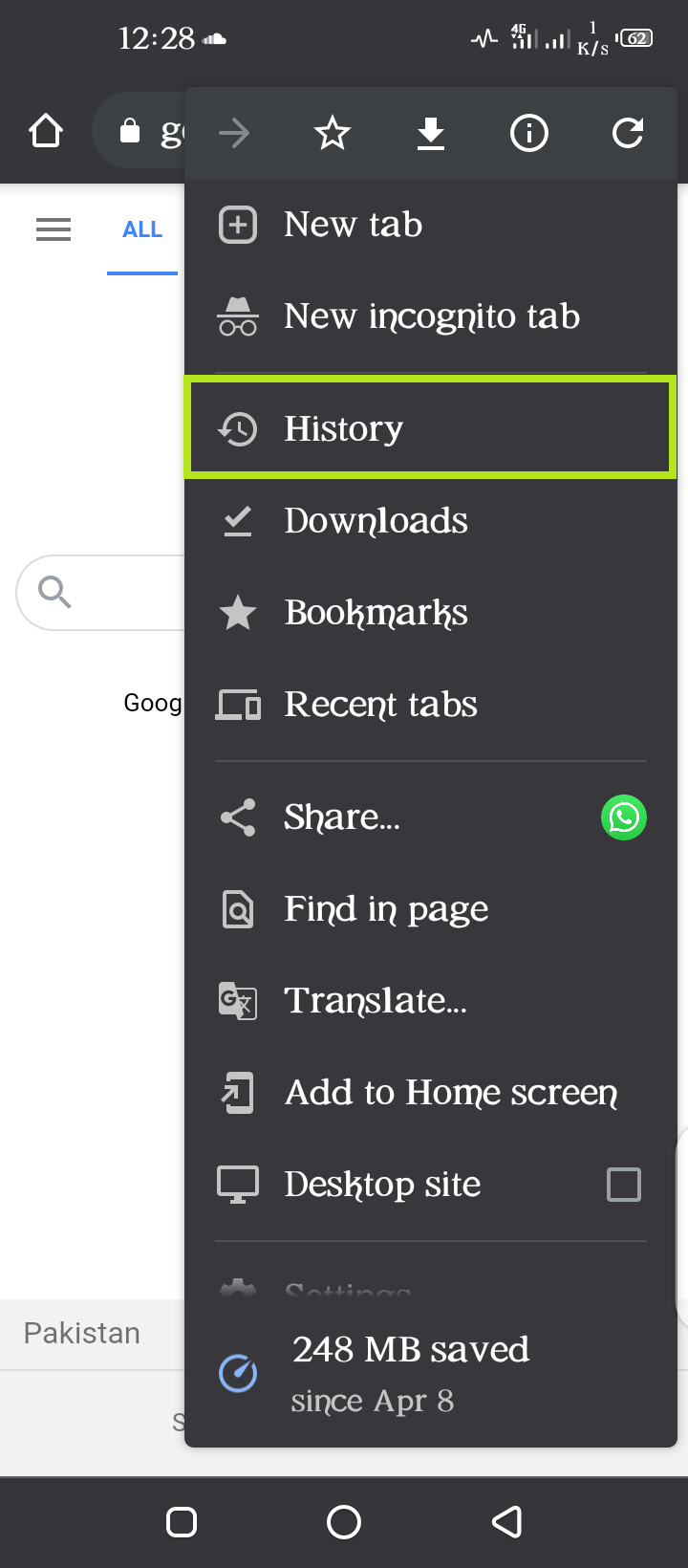Enable the Desktop site checkbox
This screenshot has width=688, height=1568.
[624, 1185]
